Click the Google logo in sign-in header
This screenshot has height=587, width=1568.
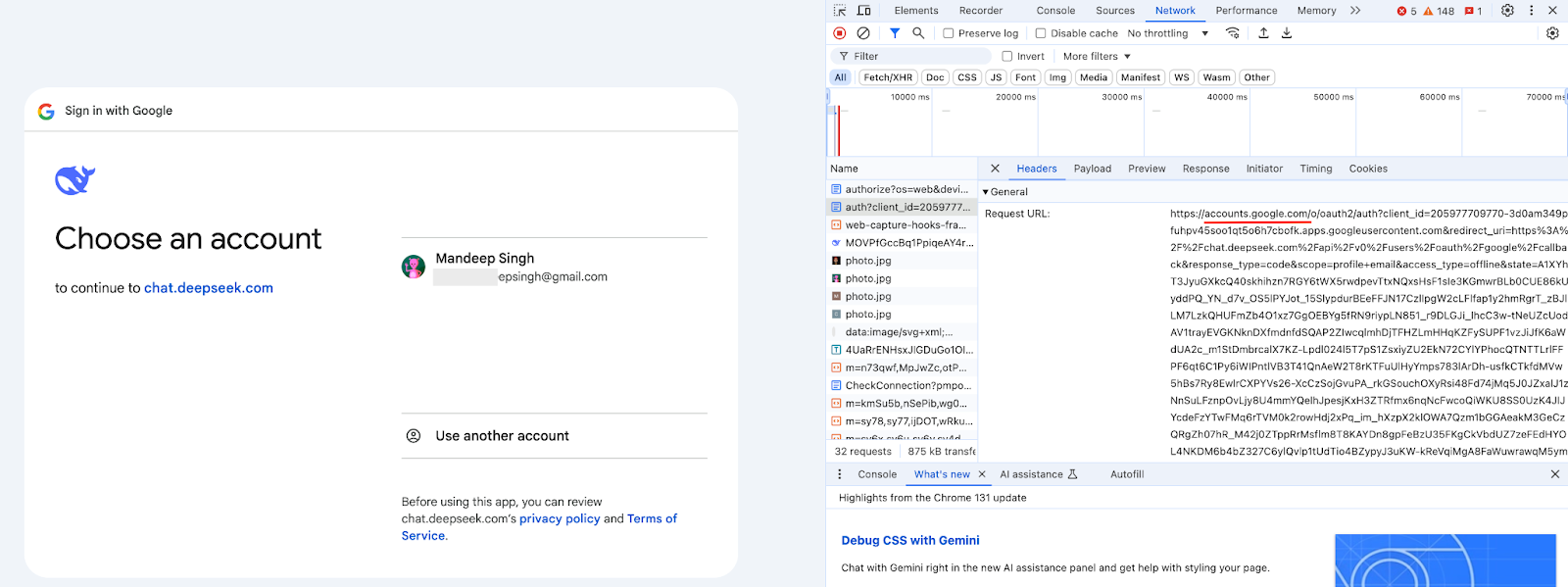click(x=46, y=111)
